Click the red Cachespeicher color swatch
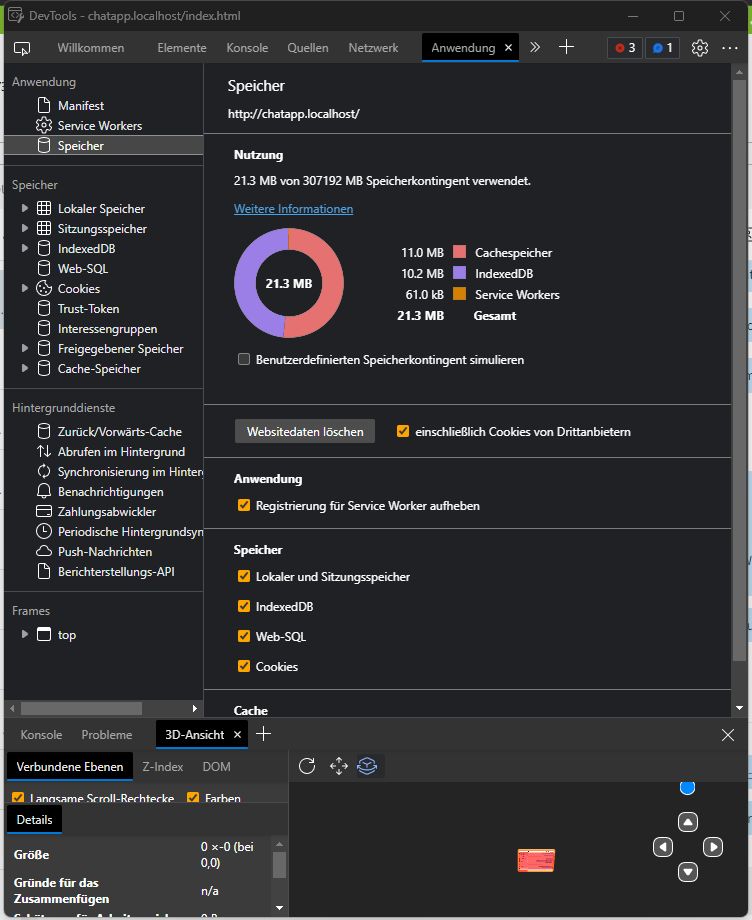This screenshot has height=920, width=752. click(460, 253)
